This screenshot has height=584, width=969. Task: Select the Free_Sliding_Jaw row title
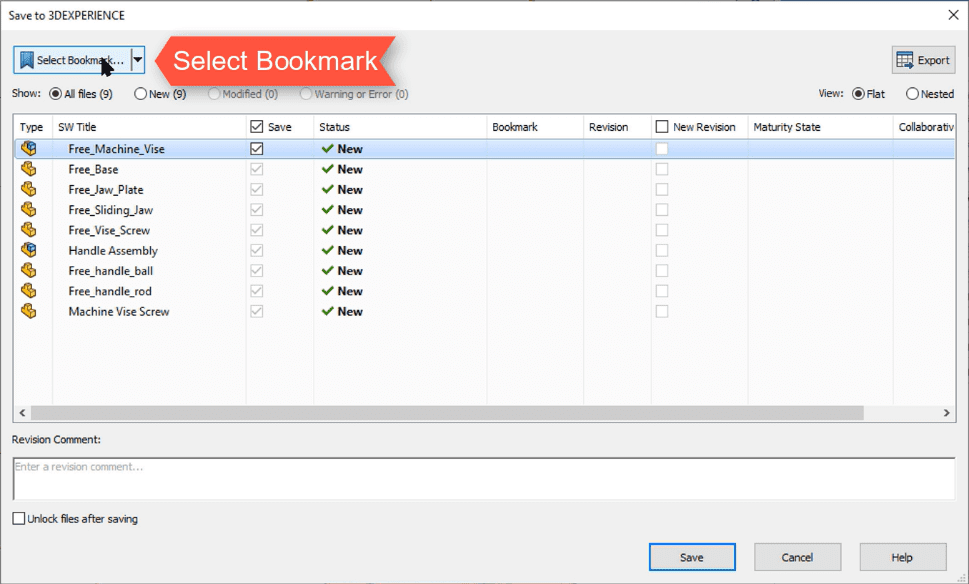tap(111, 210)
